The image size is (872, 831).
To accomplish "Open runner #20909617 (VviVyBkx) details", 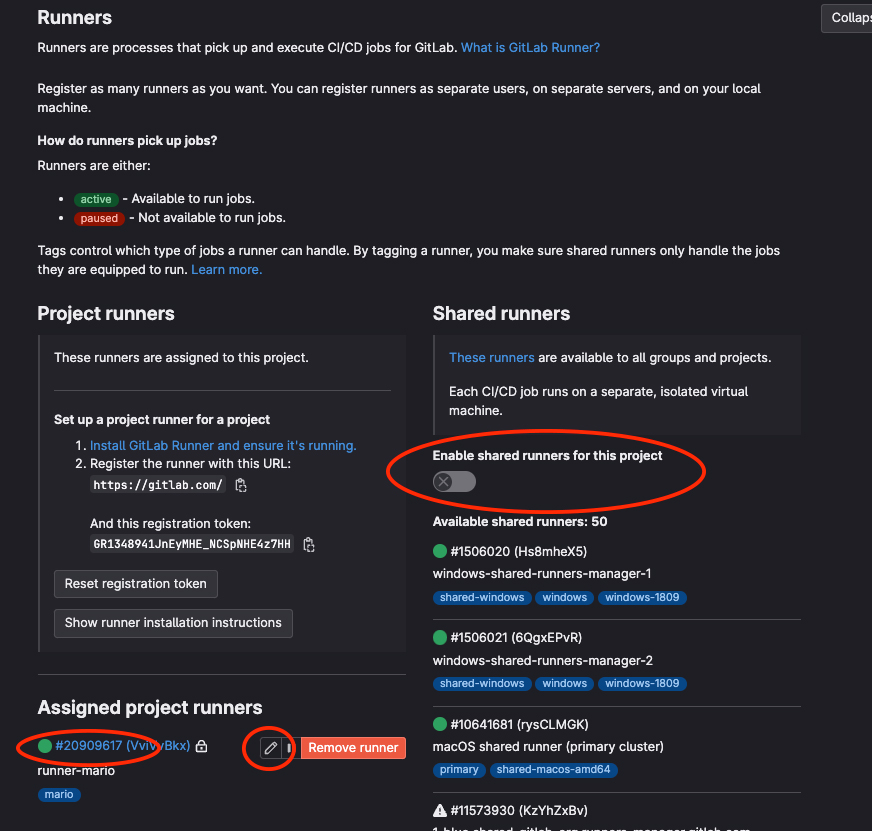I will [123, 746].
